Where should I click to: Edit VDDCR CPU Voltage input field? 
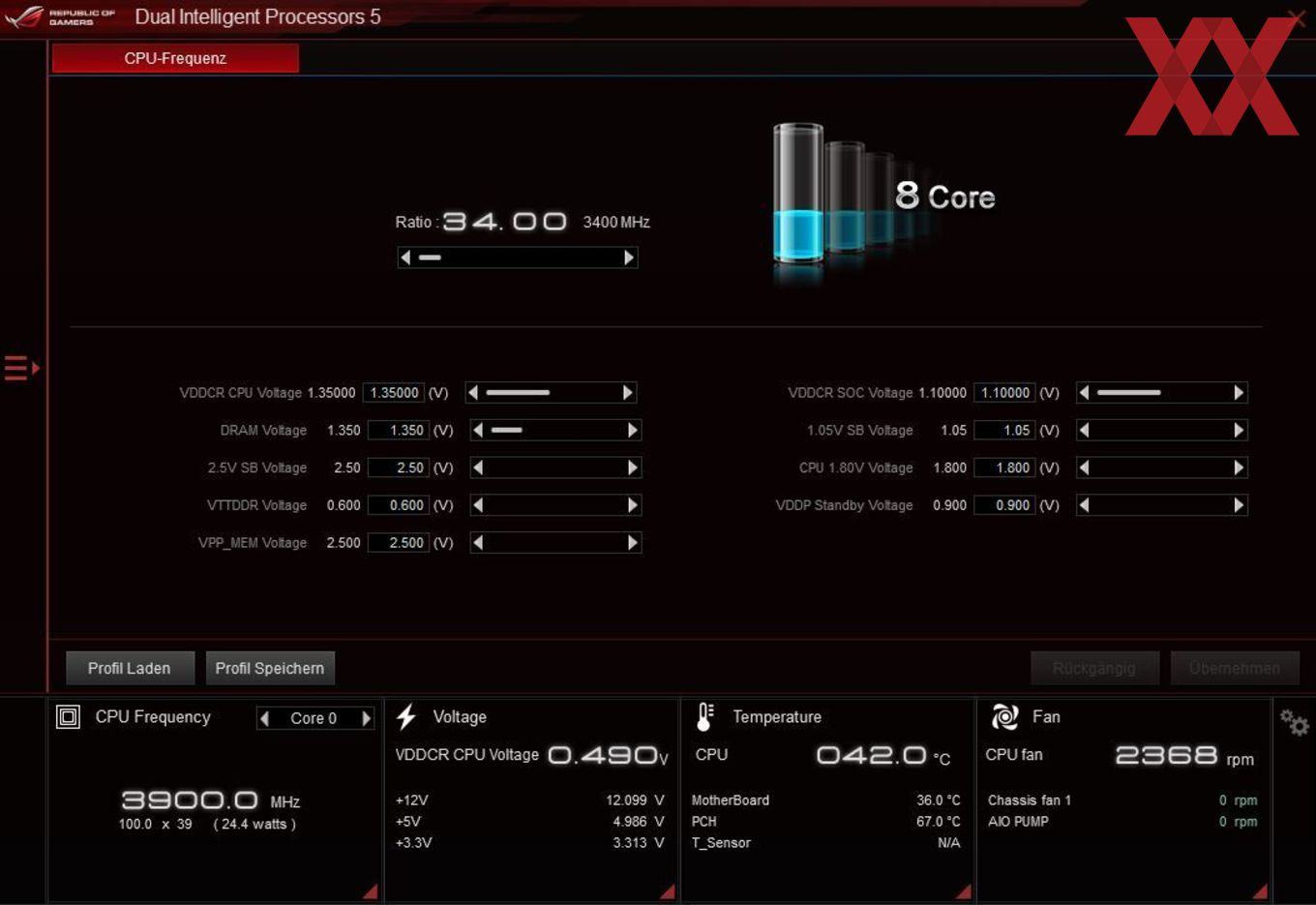pos(394,393)
